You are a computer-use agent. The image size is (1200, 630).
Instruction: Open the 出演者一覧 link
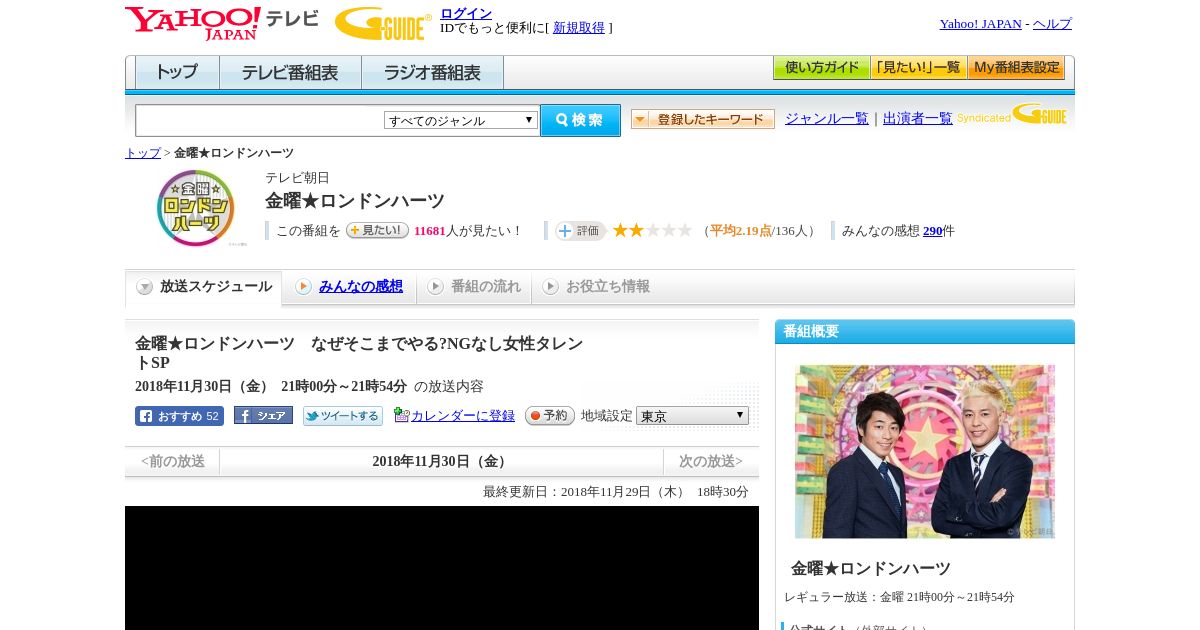(918, 119)
